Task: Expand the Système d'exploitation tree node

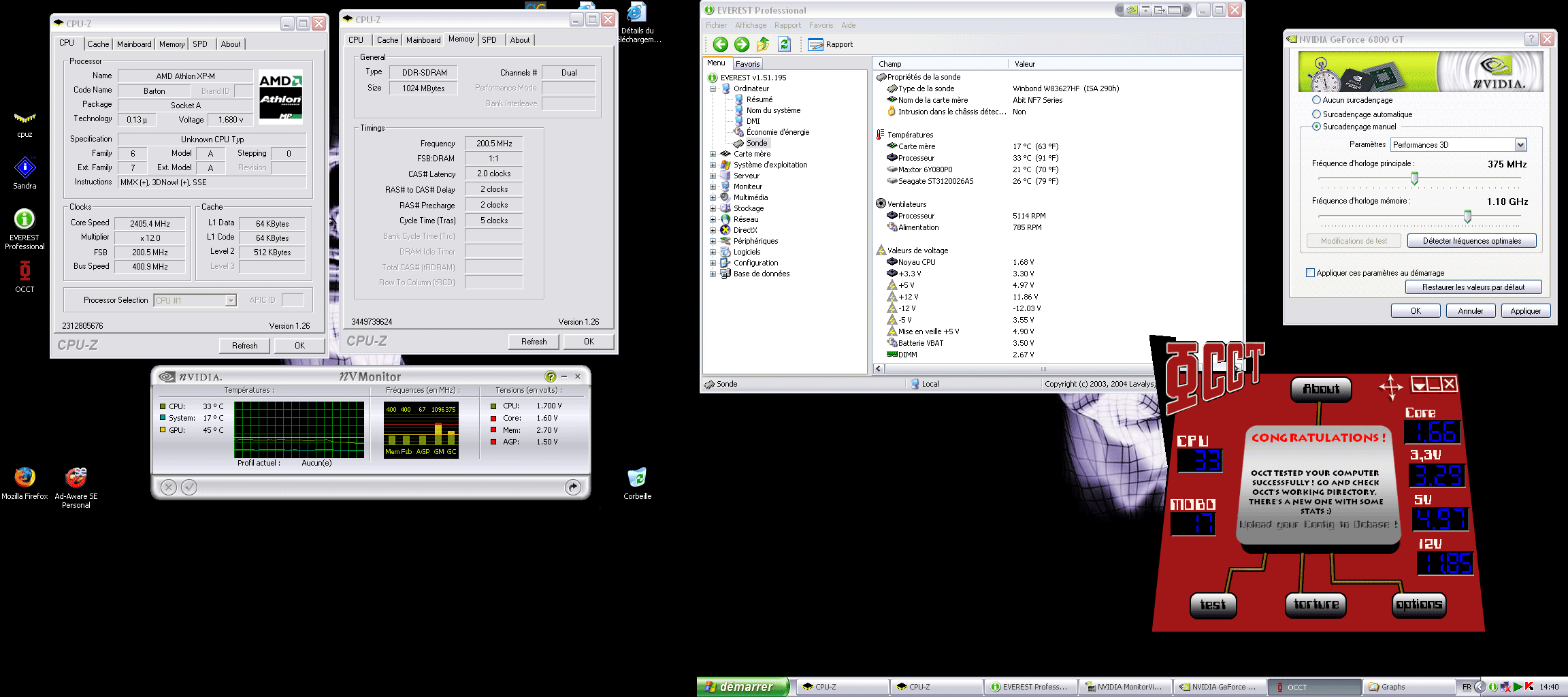Action: tap(713, 165)
